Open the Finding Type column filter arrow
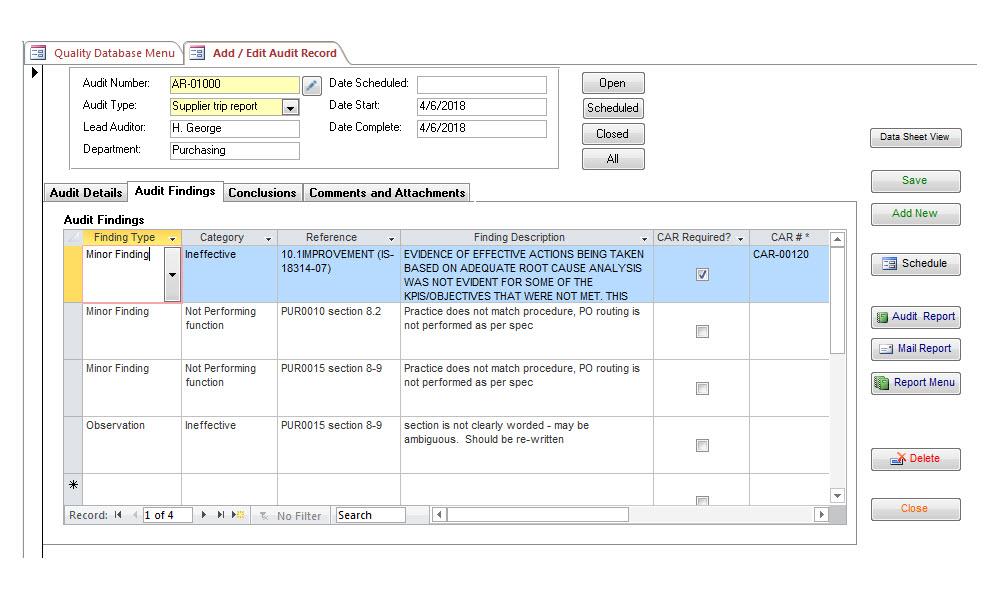 (172, 238)
